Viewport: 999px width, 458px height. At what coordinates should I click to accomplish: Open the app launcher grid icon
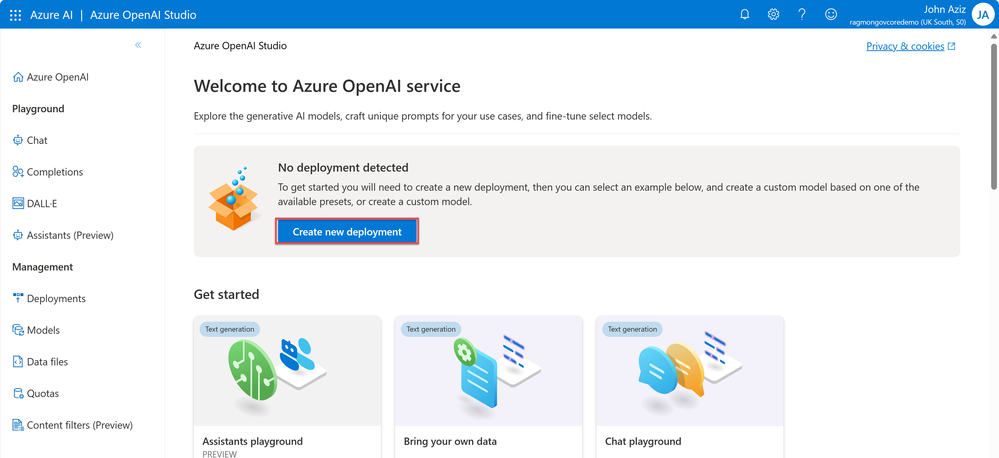(15, 15)
